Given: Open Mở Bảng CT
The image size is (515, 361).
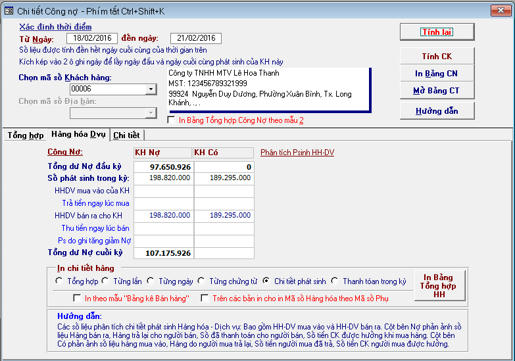Looking at the screenshot, I should click(437, 91).
